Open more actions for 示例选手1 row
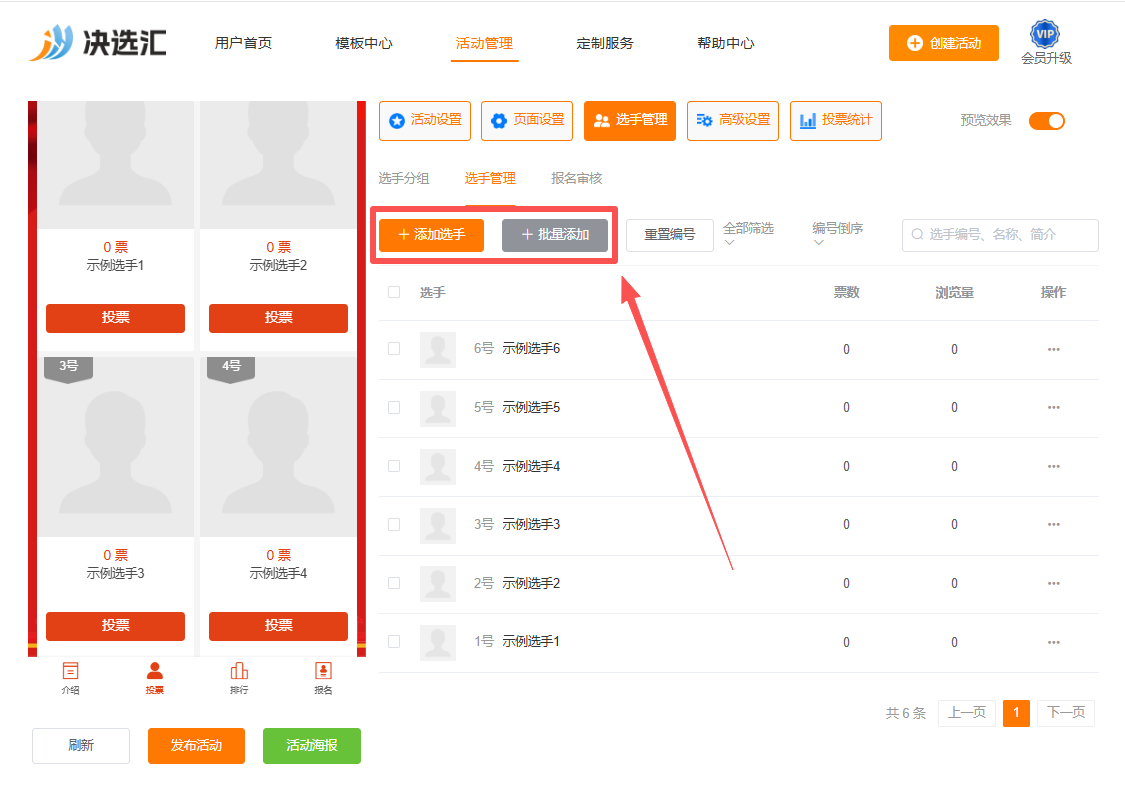Viewport: 1125px width, 789px height. [x=1053, y=642]
